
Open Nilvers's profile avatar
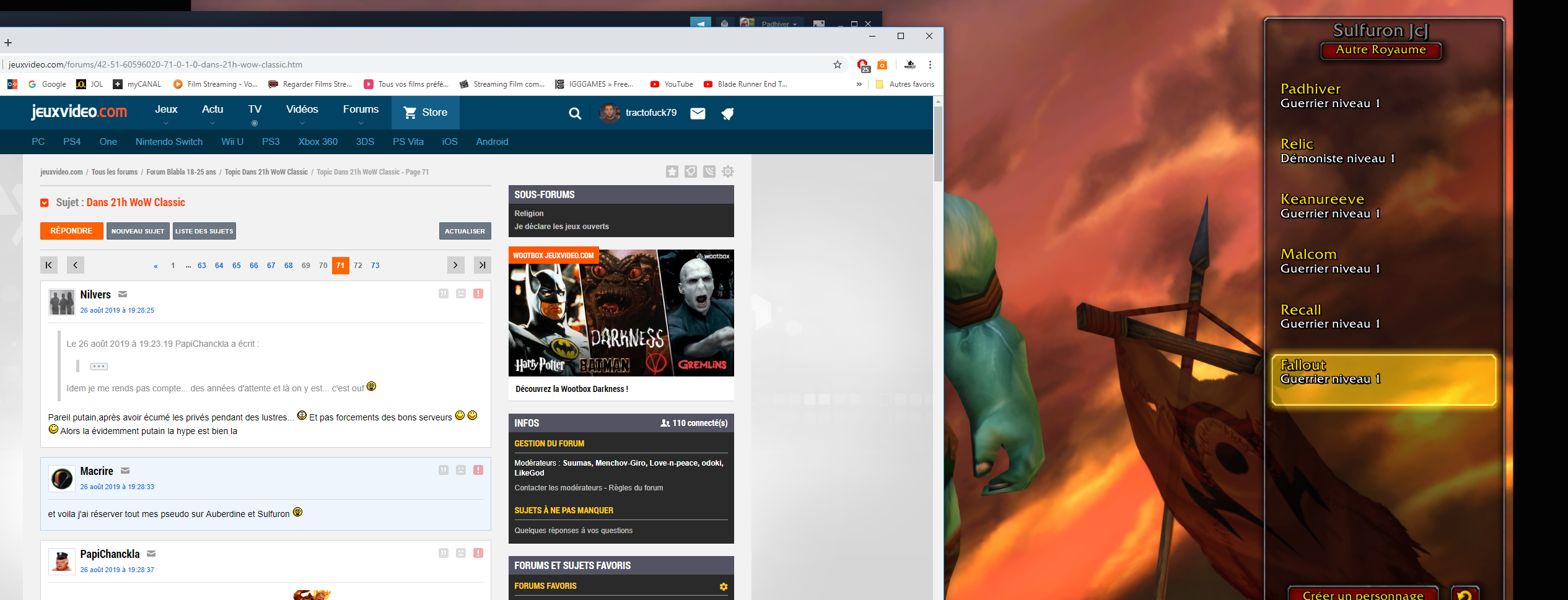click(x=62, y=302)
